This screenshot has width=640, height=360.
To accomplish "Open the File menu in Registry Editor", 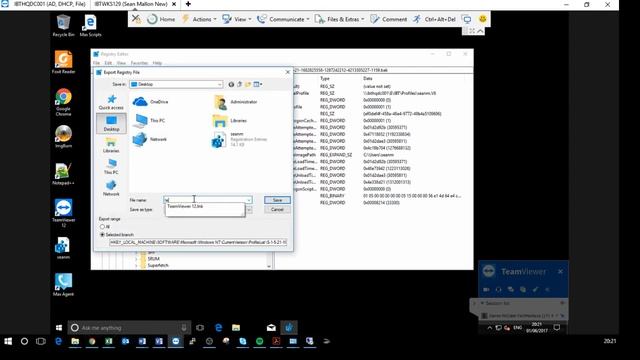I will [96, 63].
